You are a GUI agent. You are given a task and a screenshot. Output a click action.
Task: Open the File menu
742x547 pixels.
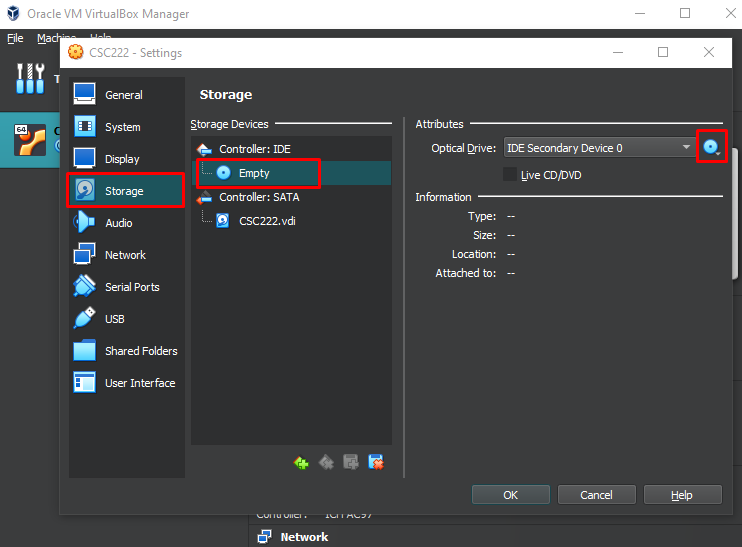tap(15, 38)
